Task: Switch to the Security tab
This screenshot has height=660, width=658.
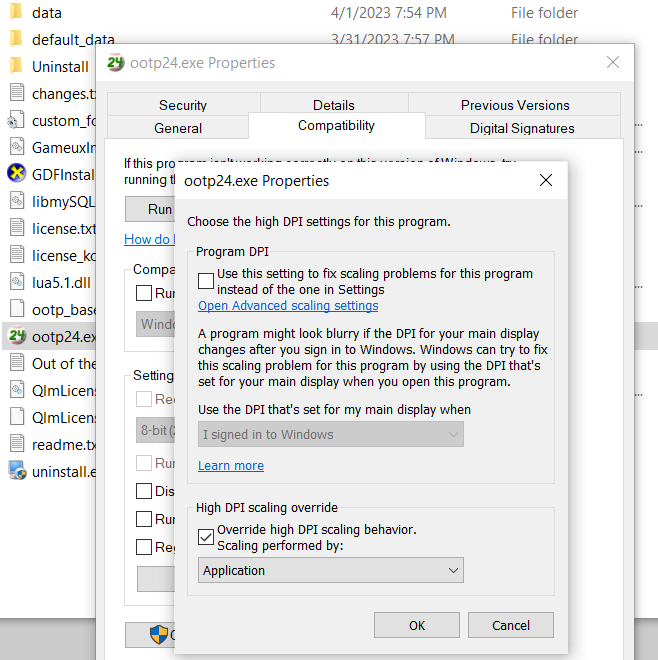Action: coord(183,105)
